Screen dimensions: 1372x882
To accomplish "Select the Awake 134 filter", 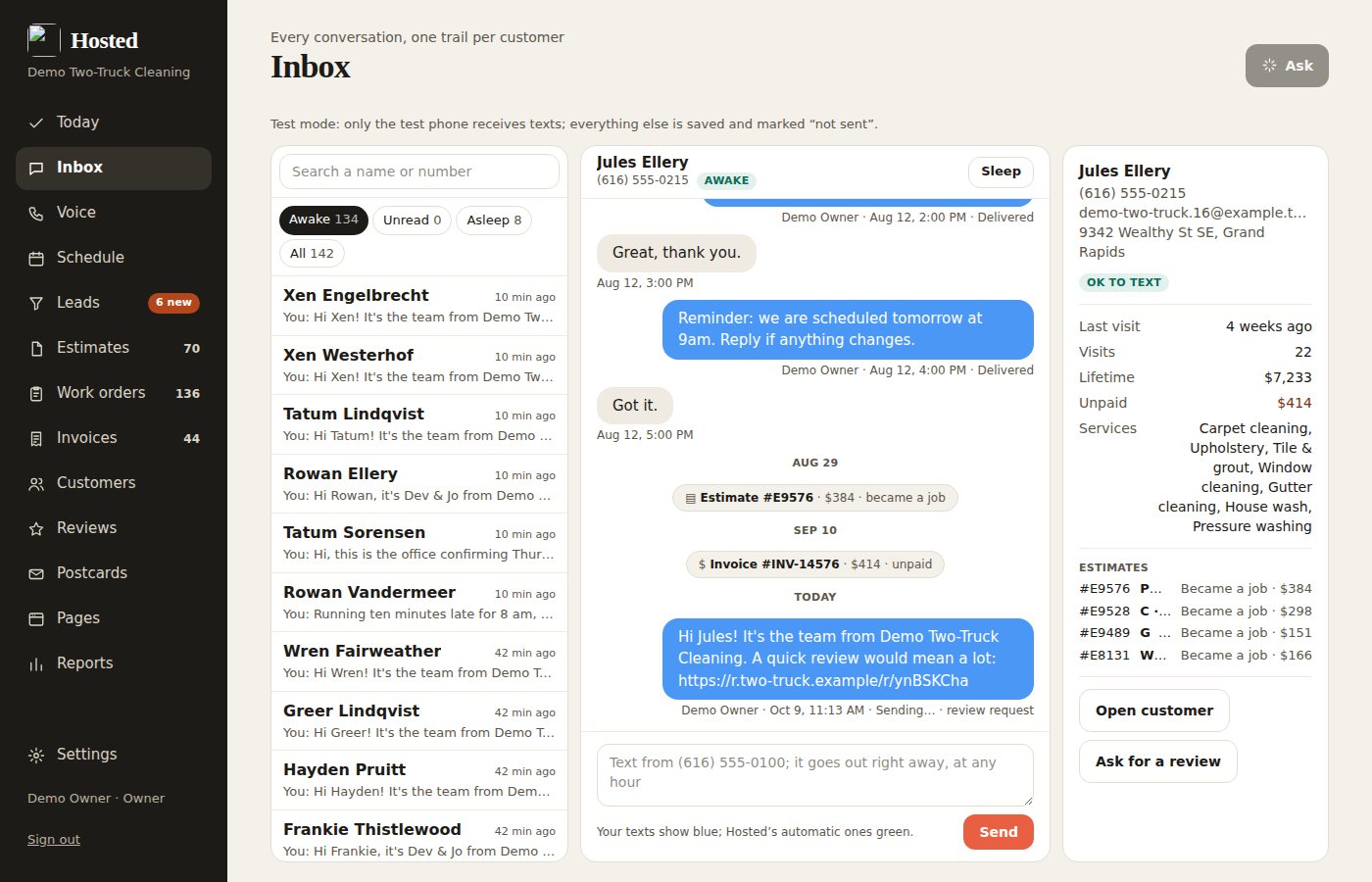I will [323, 220].
